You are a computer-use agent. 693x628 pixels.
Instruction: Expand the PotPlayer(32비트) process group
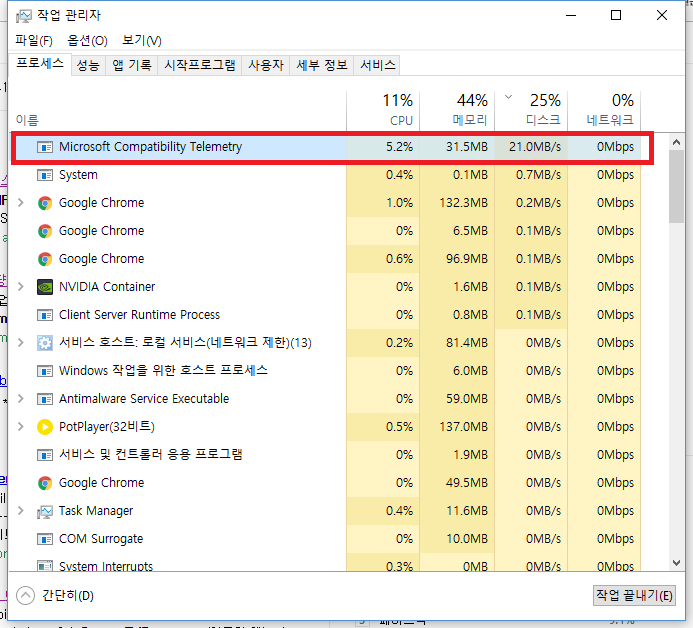click(20, 426)
